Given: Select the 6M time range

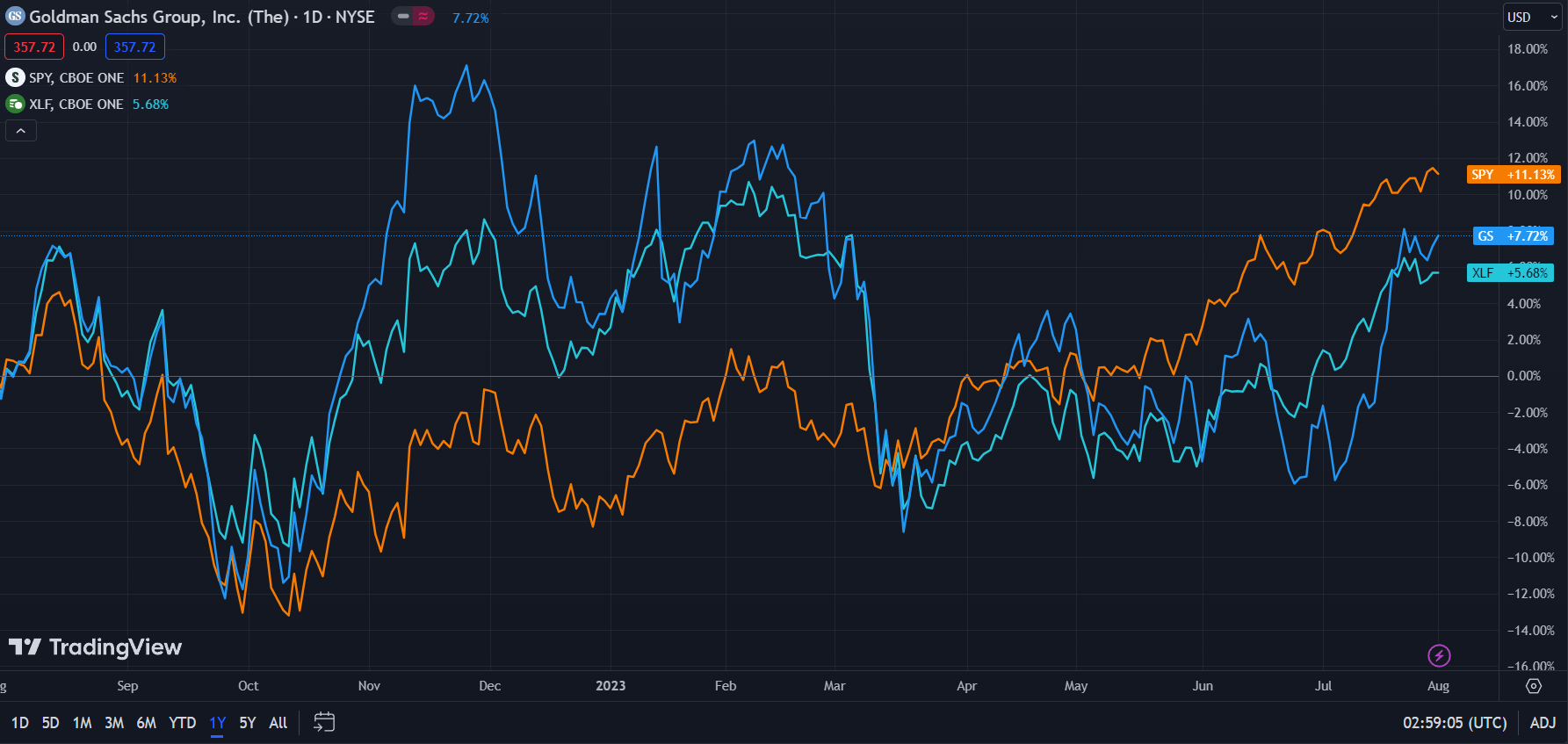Looking at the screenshot, I should point(147,723).
